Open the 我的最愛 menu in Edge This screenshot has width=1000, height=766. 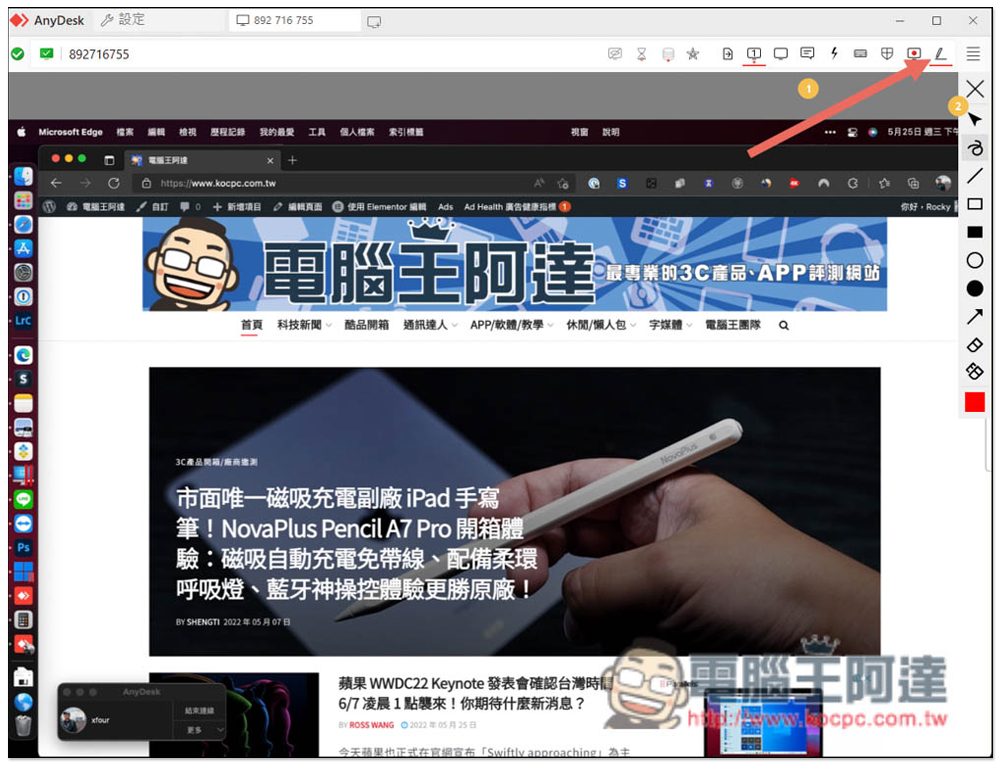(x=277, y=132)
